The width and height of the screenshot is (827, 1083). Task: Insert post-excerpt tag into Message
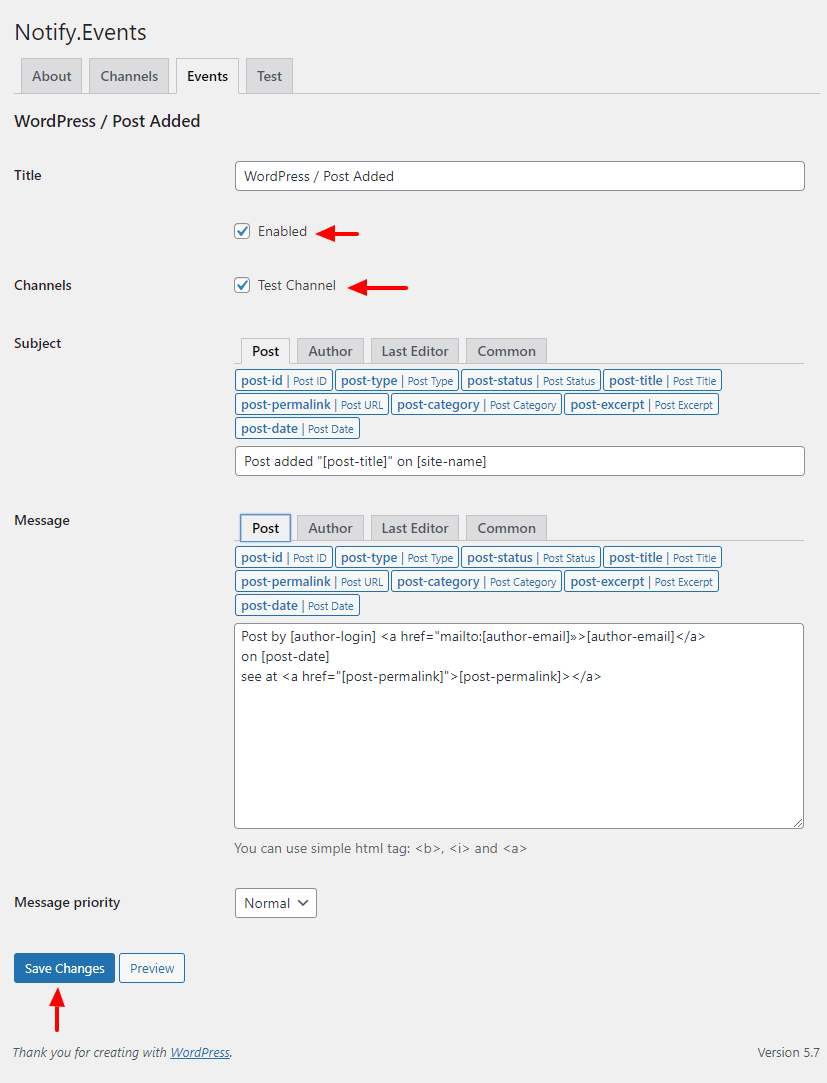(x=642, y=582)
